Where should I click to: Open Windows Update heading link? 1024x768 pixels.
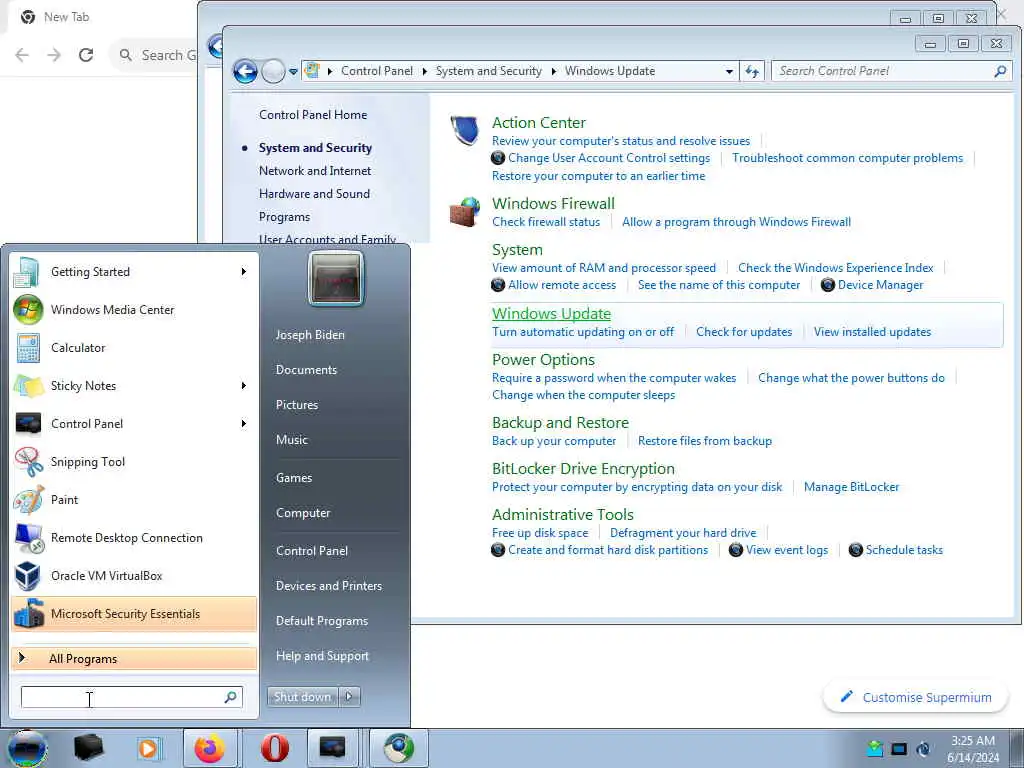pos(551,313)
